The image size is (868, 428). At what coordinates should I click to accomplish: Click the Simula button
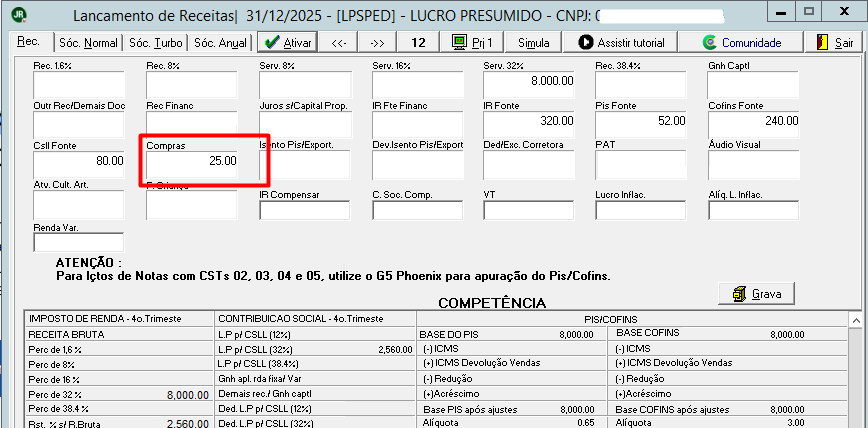534,43
